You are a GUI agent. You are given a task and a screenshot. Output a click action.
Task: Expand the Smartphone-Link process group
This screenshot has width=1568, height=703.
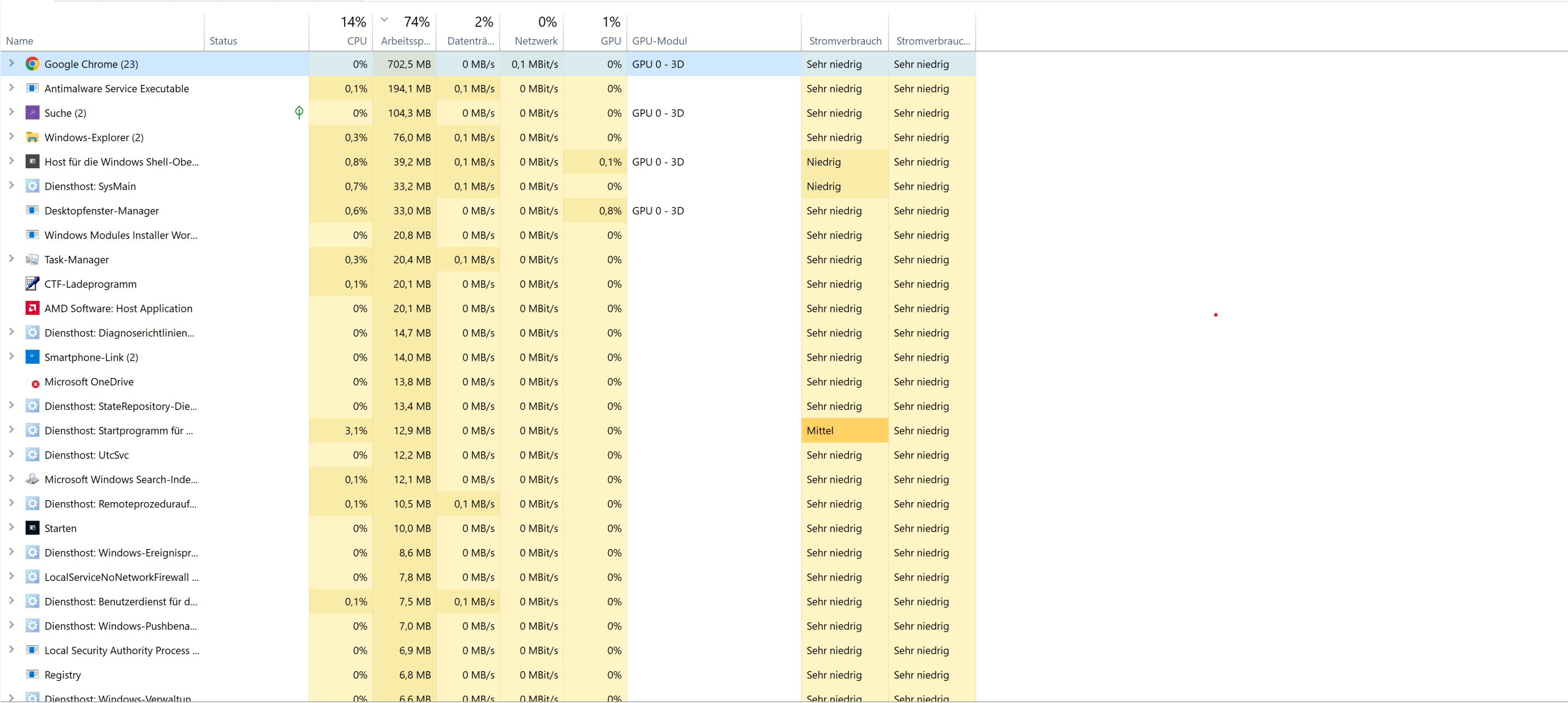pos(11,357)
